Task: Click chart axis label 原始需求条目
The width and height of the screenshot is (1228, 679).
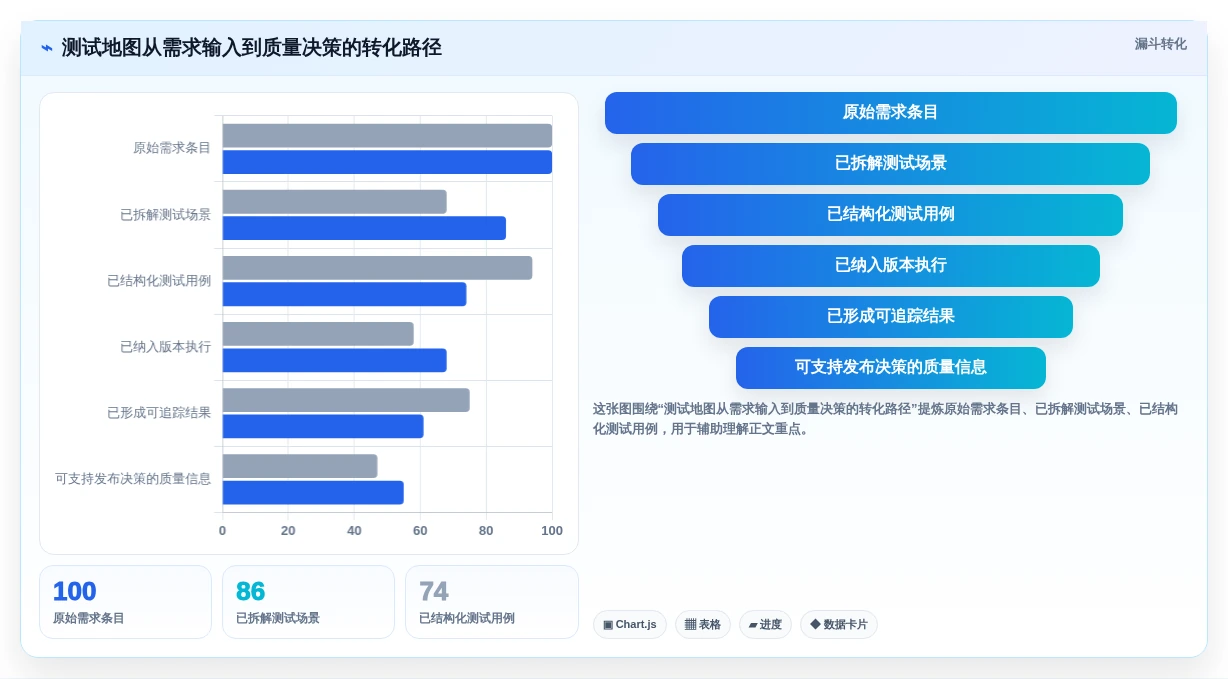Action: (x=172, y=148)
